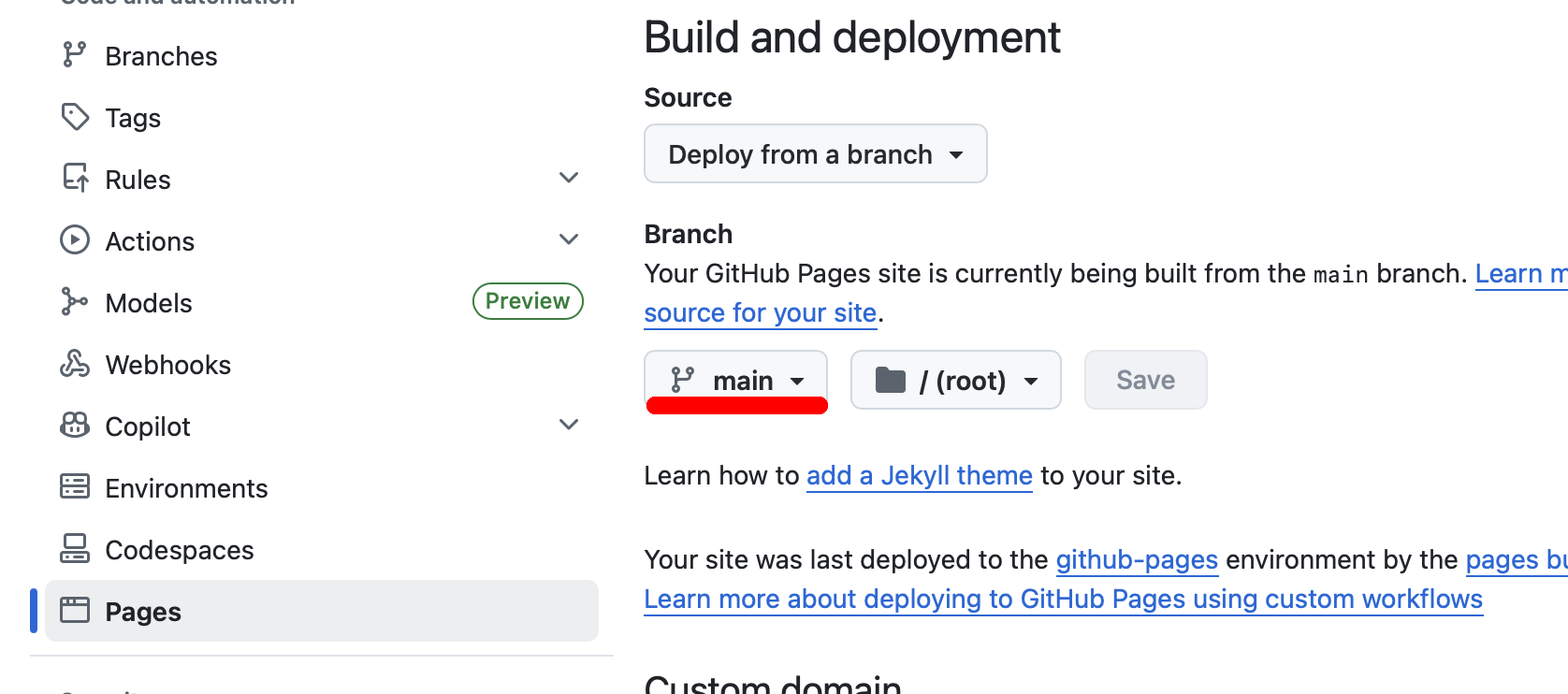Open the / (root) folder dropdown
The width and height of the screenshot is (1568, 694).
(955, 381)
